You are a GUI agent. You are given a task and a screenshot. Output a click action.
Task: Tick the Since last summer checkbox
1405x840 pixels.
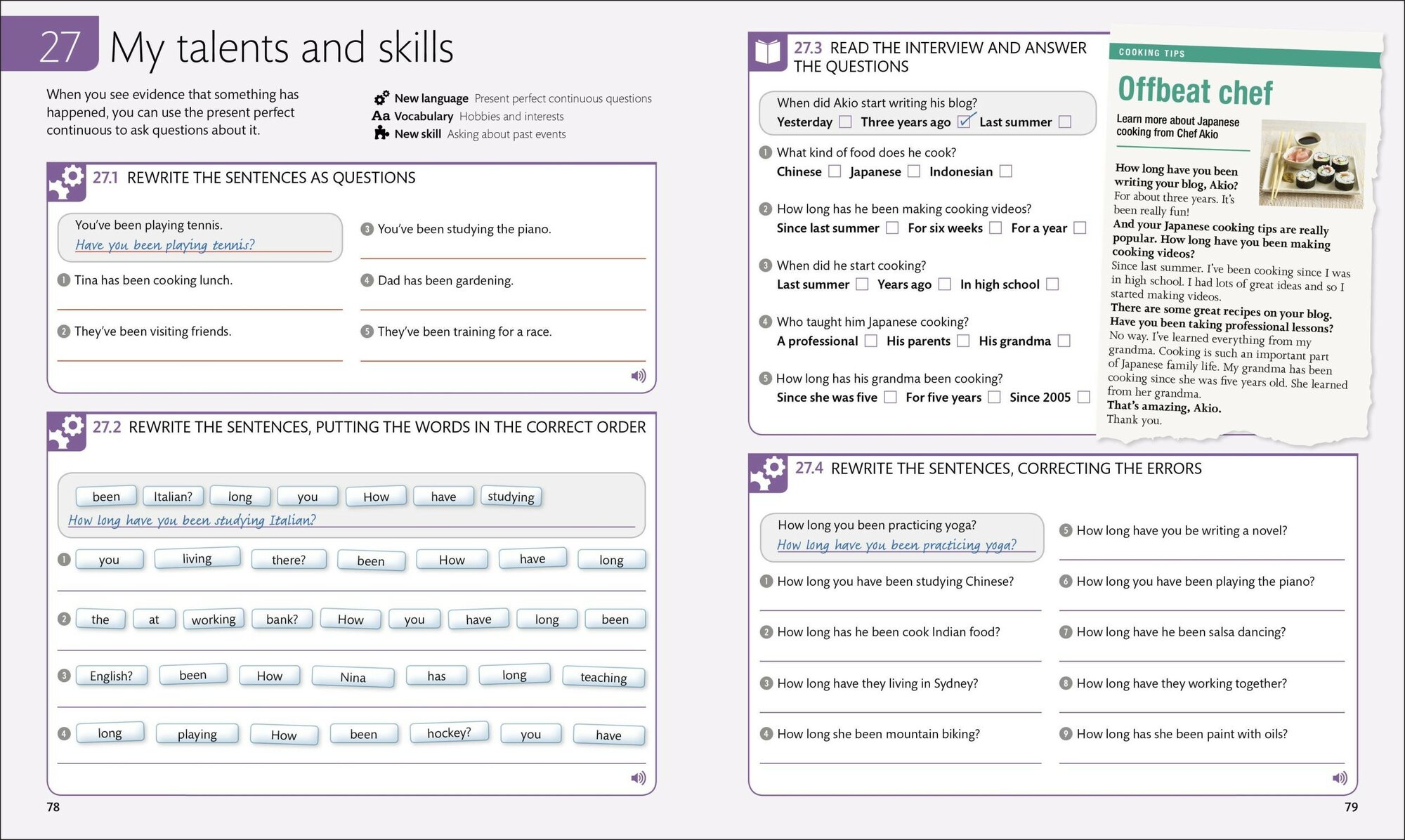pos(892,228)
